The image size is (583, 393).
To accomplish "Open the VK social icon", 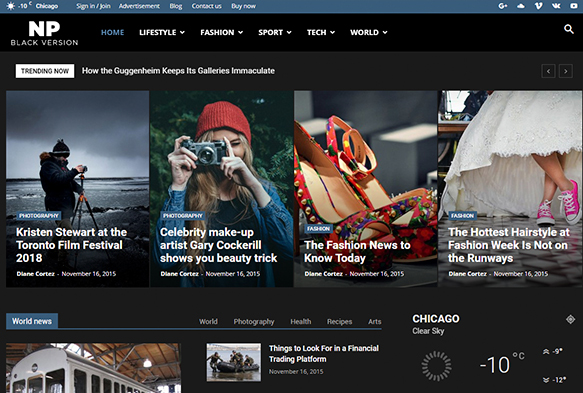I will [556, 6].
